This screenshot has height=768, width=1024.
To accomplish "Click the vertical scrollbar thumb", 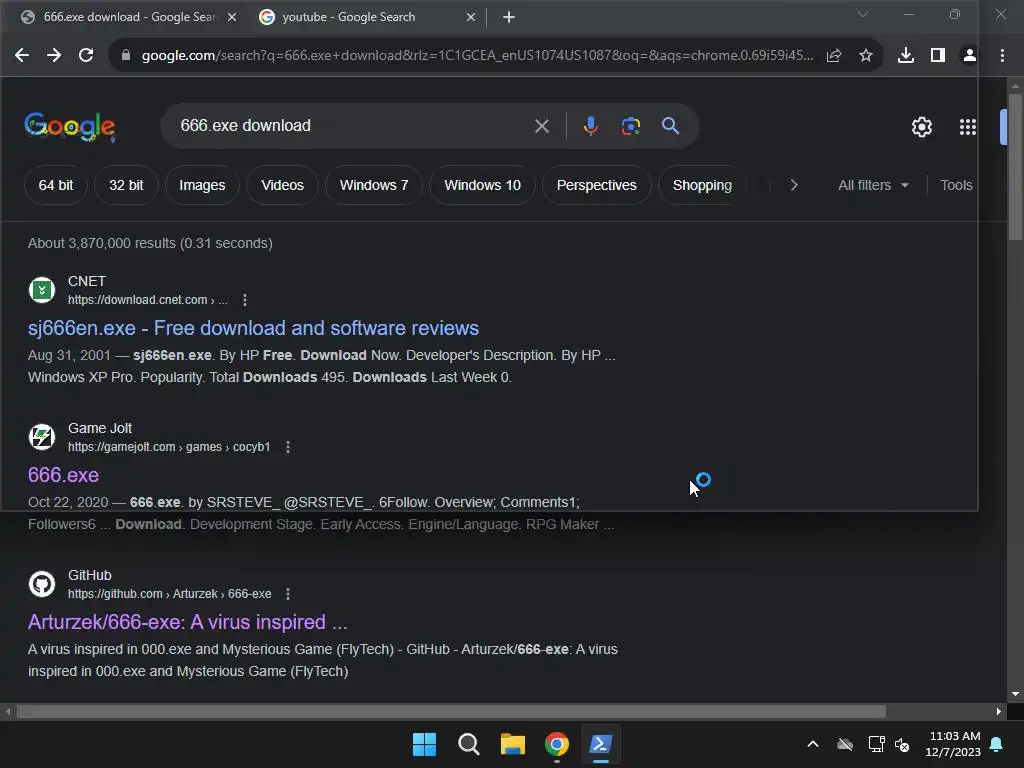I will (1015, 167).
